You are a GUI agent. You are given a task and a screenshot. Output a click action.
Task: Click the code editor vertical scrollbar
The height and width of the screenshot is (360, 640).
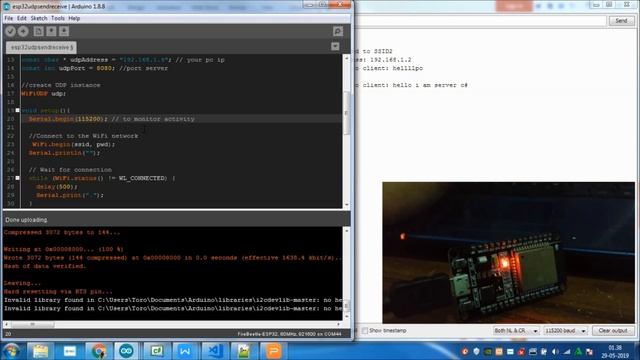tap(347, 131)
